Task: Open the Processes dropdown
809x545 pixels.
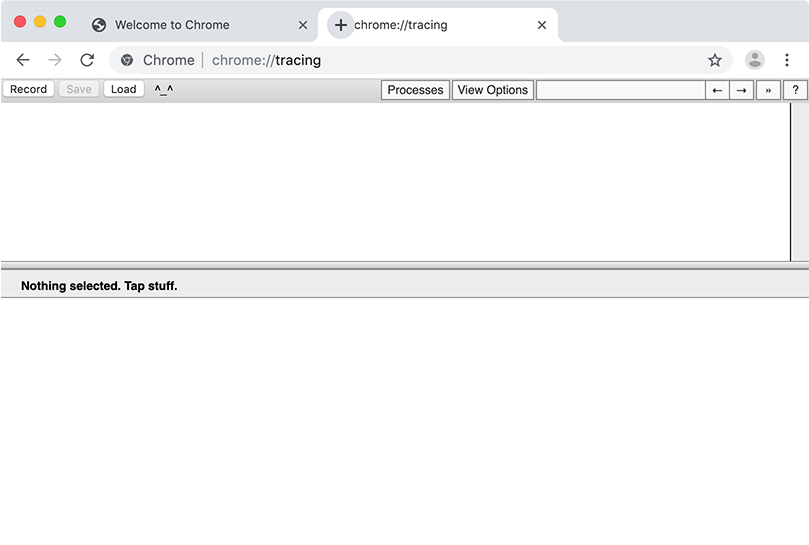Action: click(415, 90)
